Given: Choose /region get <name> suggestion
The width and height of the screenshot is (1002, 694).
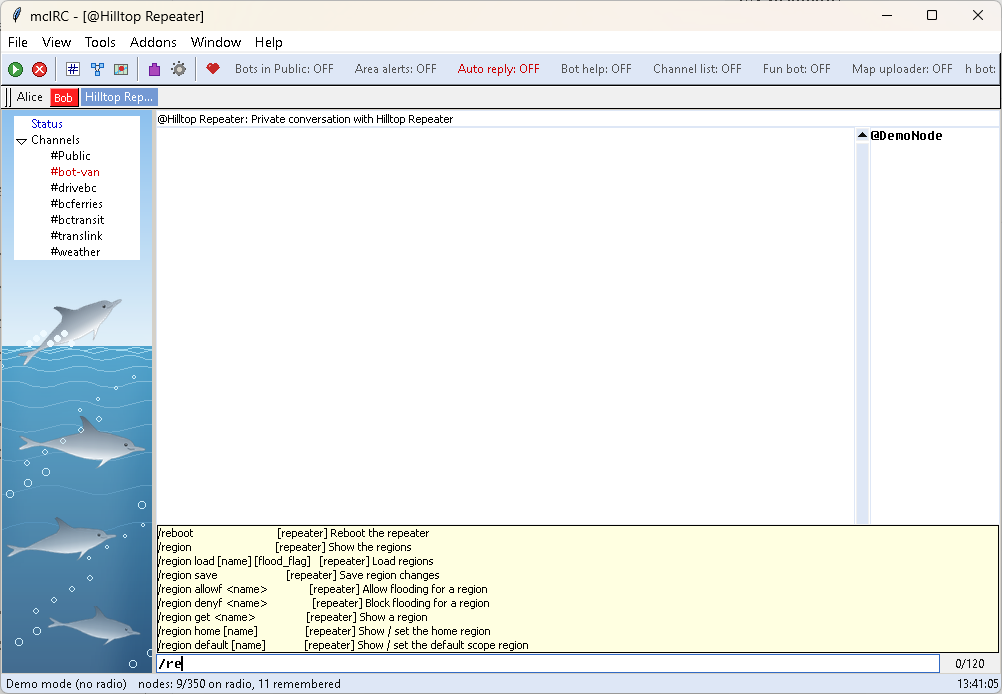Looking at the screenshot, I should [577, 617].
